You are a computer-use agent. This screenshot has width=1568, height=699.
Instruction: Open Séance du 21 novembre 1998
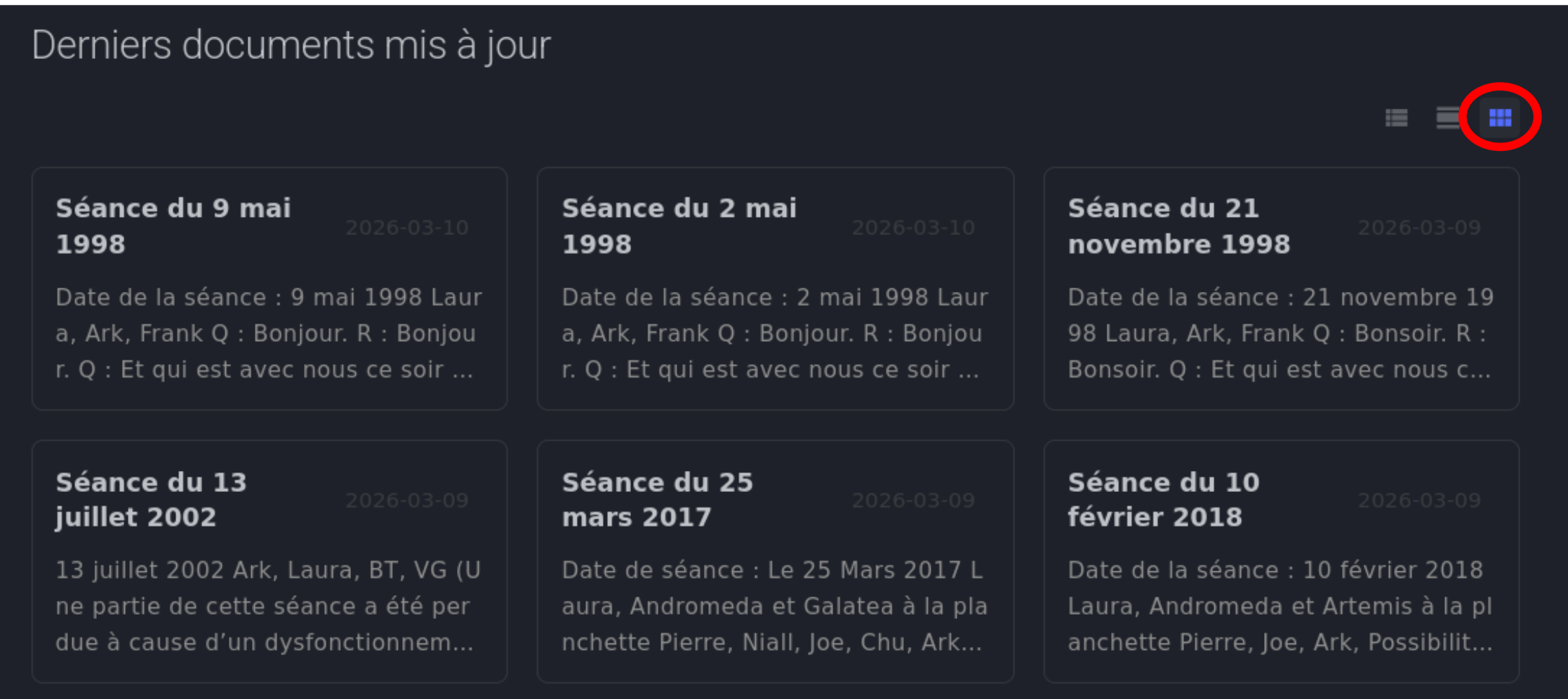[x=1178, y=226]
